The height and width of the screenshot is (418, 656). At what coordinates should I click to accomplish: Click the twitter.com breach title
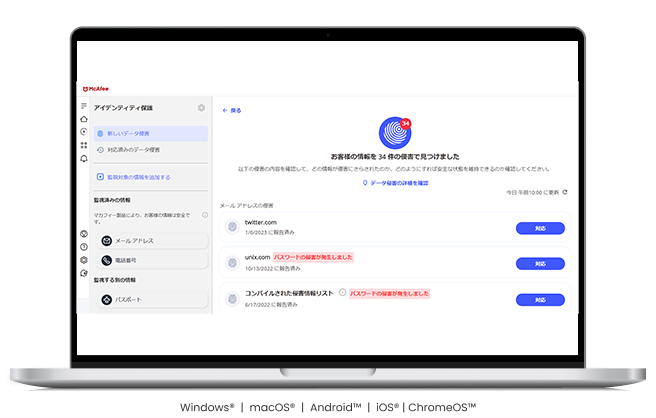tap(261, 223)
